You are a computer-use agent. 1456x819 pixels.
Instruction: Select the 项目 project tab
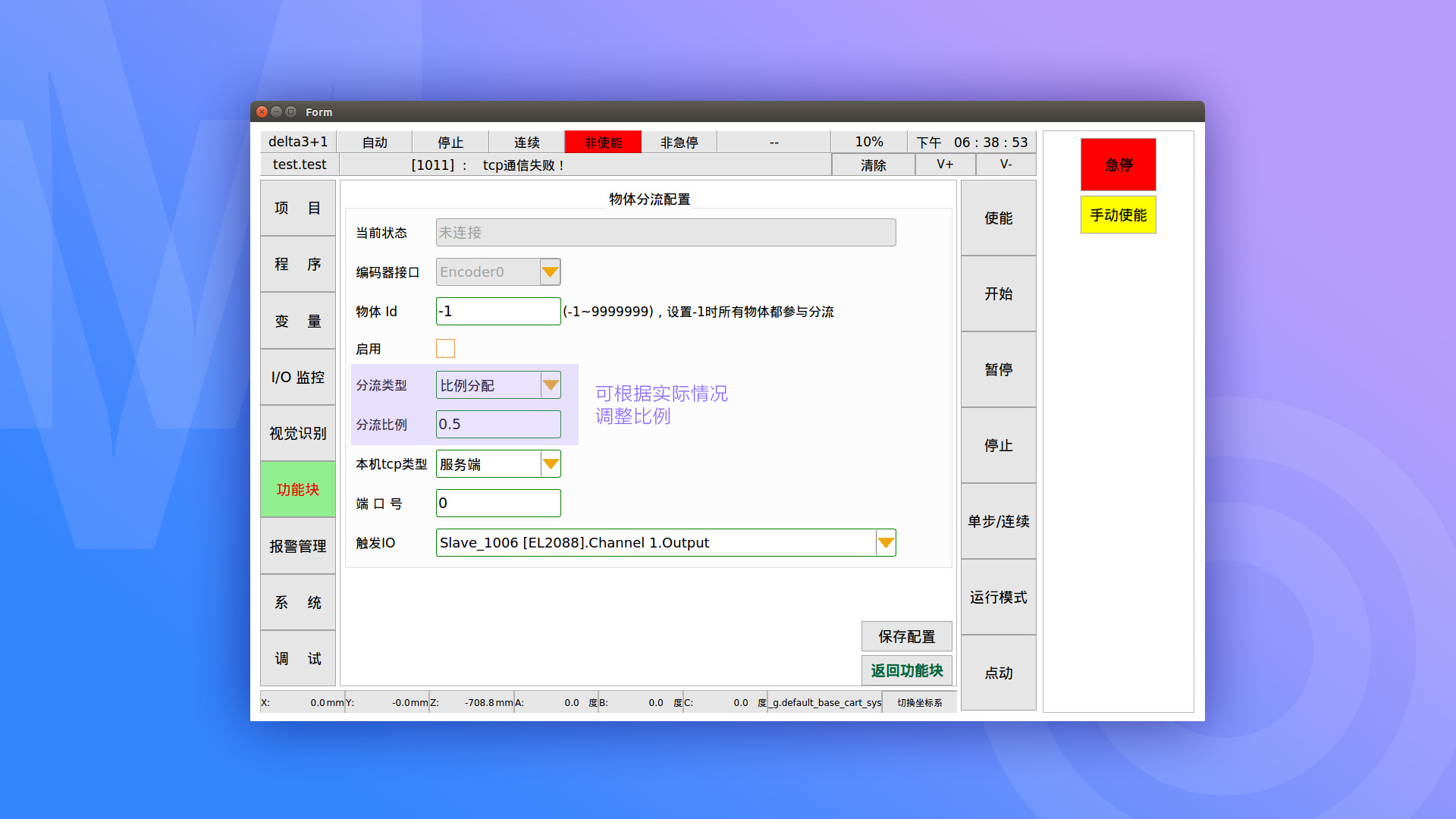point(297,208)
